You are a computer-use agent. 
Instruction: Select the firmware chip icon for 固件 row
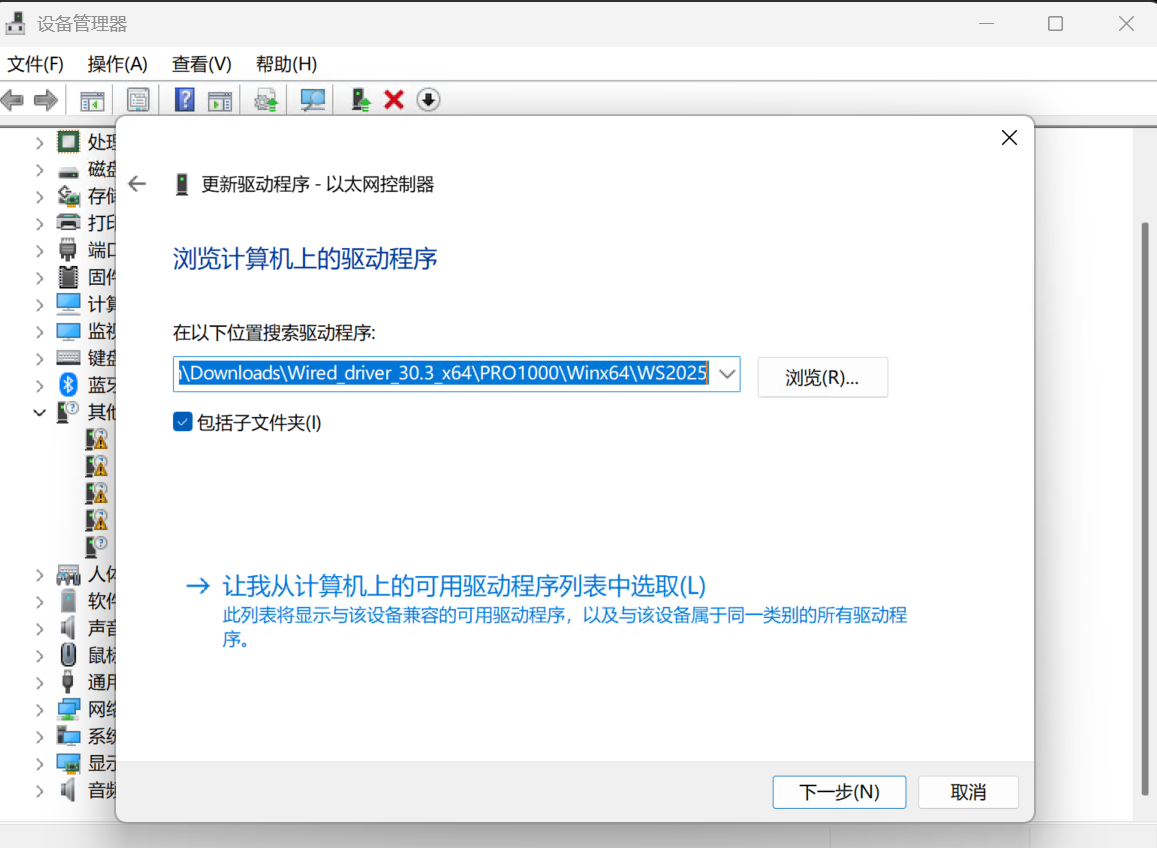(x=68, y=277)
